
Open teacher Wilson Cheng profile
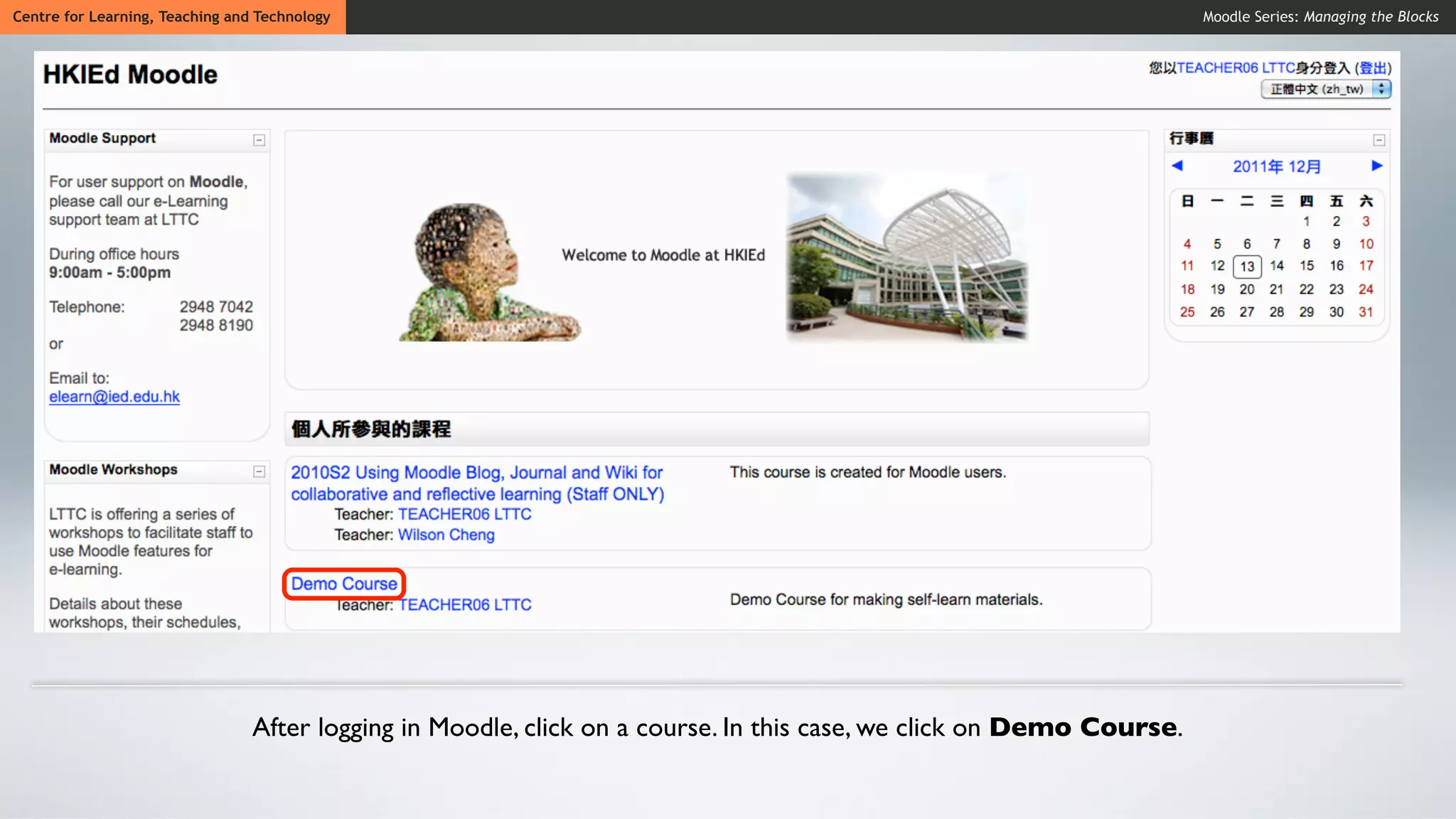click(x=446, y=535)
